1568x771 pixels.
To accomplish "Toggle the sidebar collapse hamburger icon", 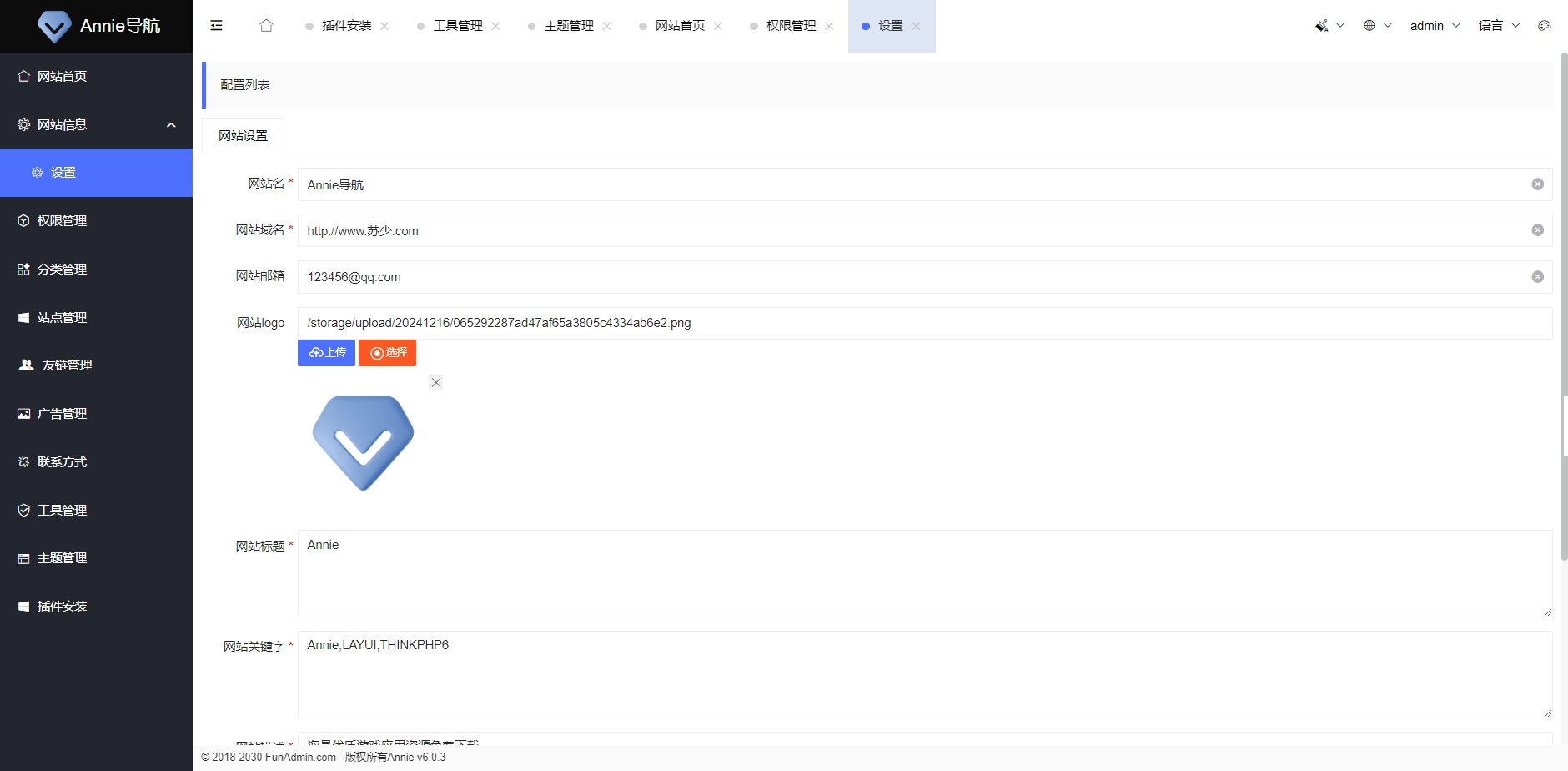I will (216, 25).
